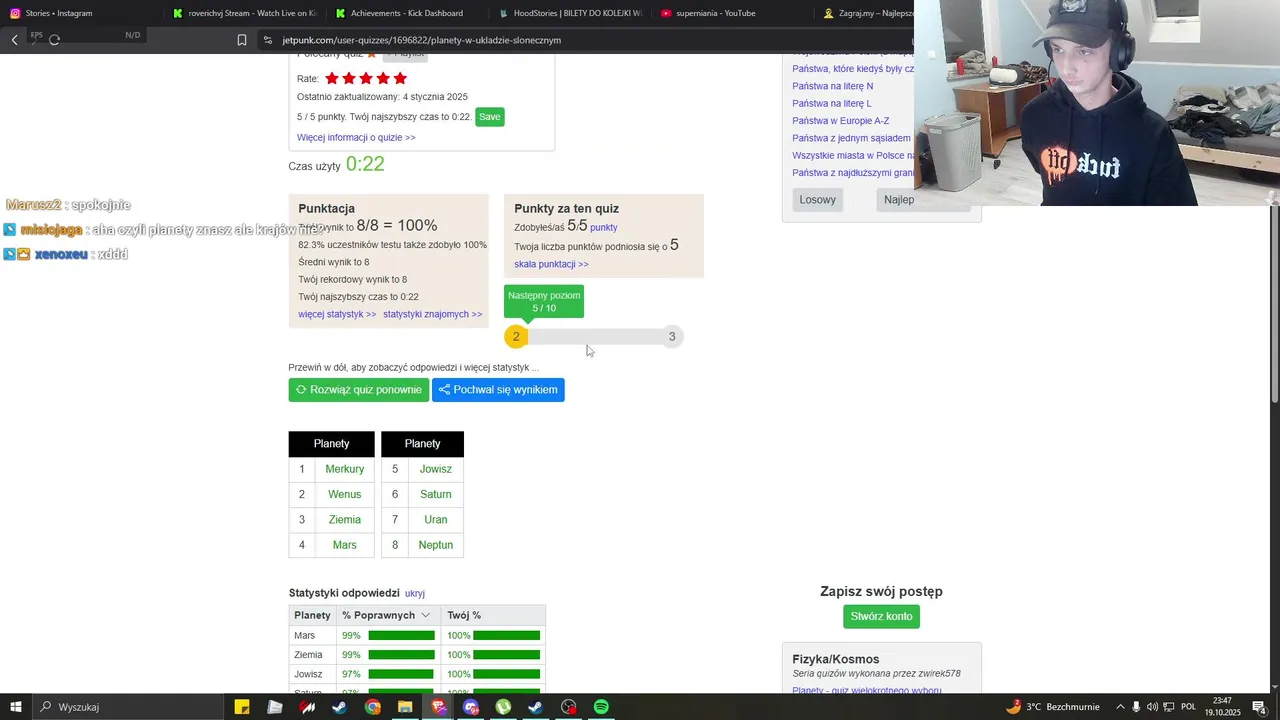
Task: Click the answer 'Uran' in the table
Action: point(436,520)
